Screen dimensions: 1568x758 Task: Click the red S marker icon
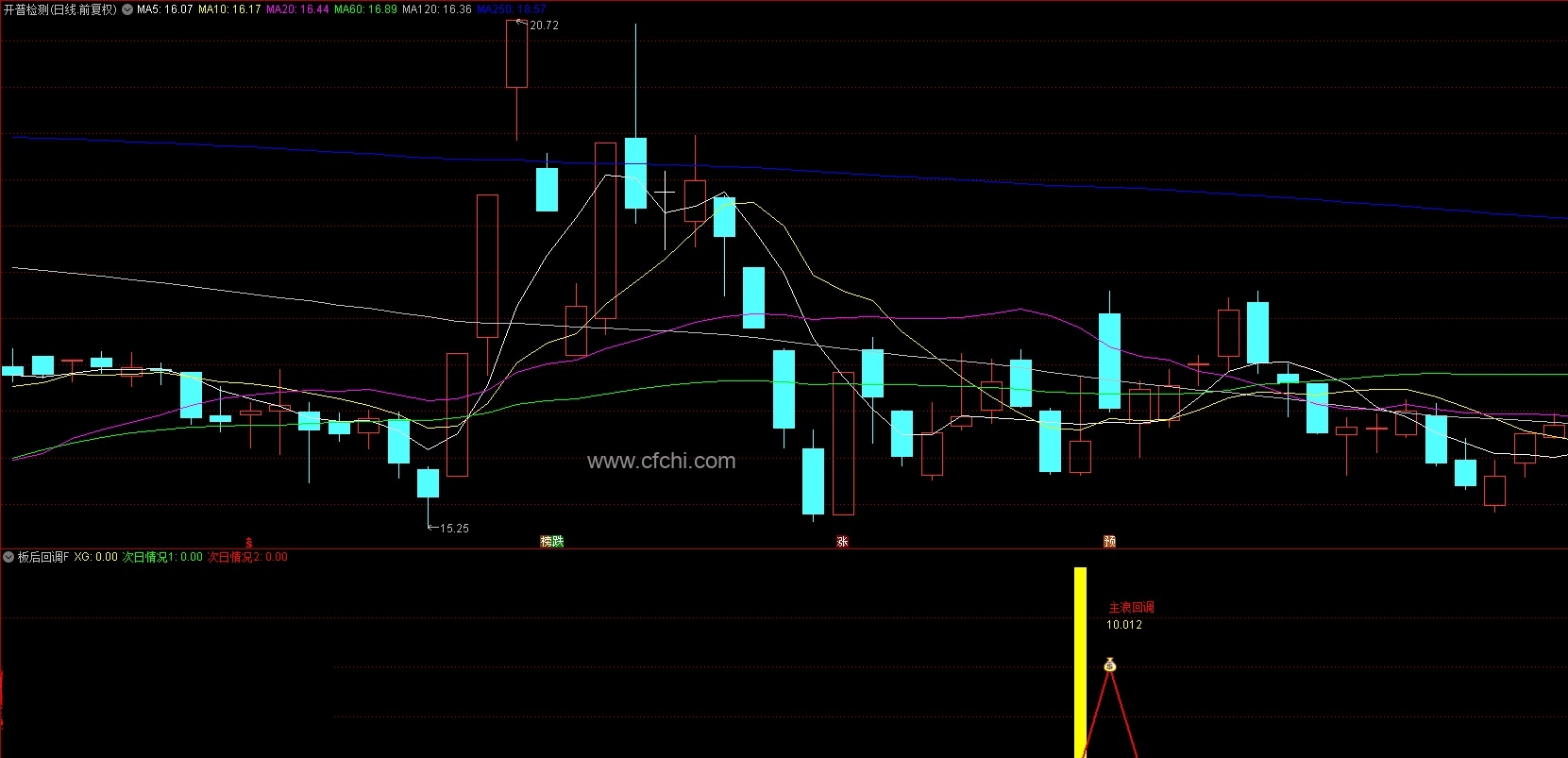[249, 543]
